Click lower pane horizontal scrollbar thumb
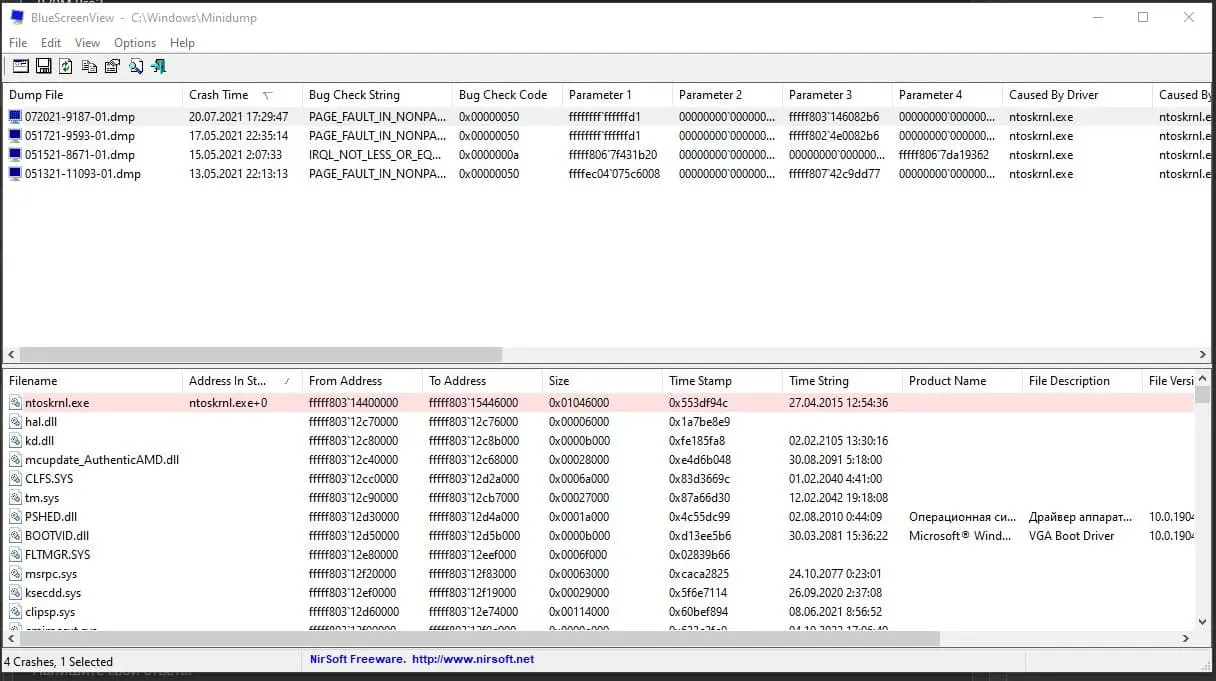This screenshot has height=681, width=1216. (480, 638)
